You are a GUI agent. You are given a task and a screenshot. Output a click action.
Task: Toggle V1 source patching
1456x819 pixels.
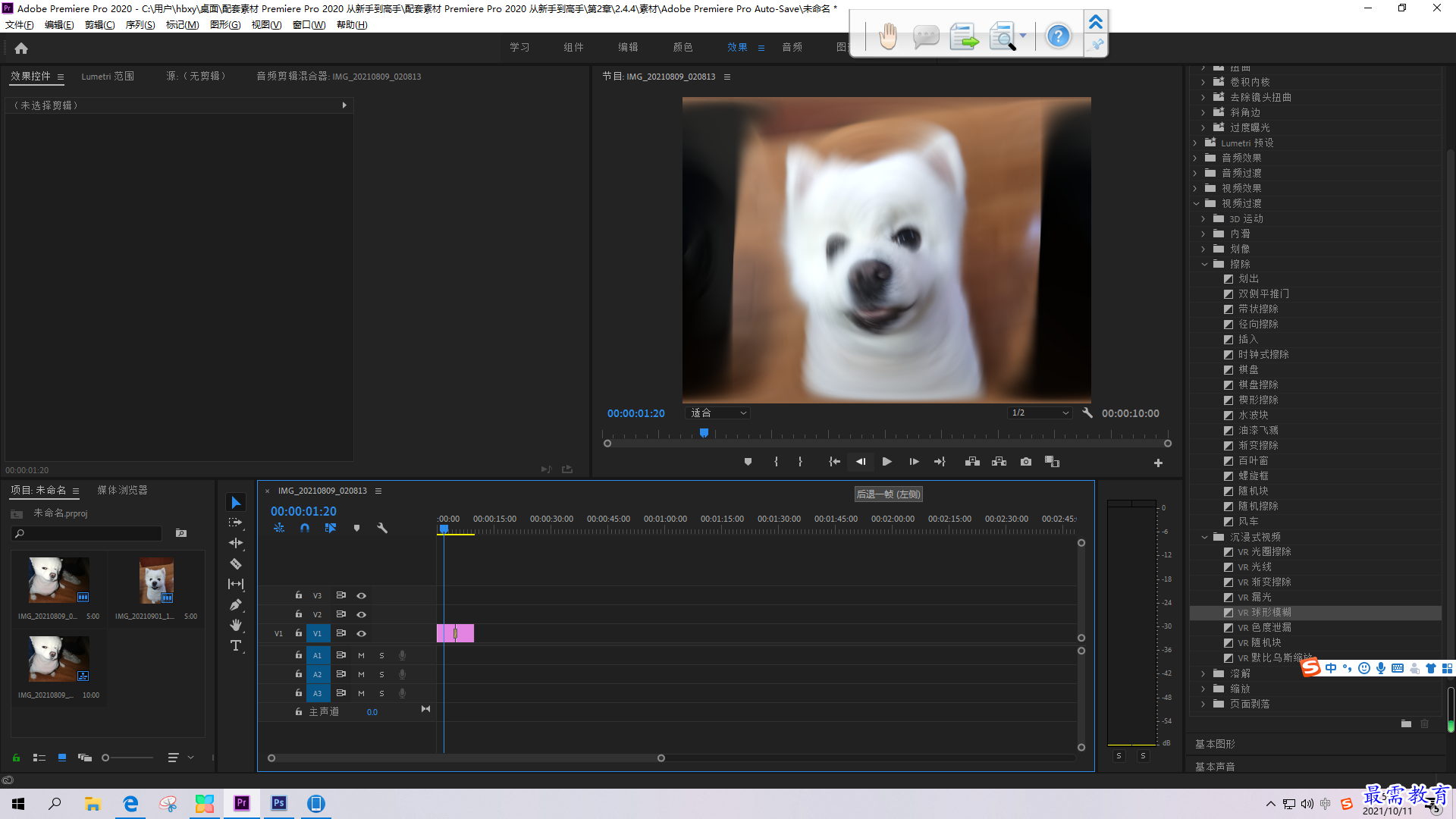[x=278, y=634]
